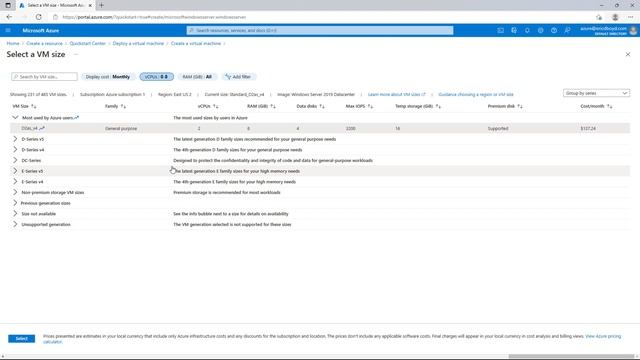
Task: Click the tab actions icon in the title bar
Action: point(8,5)
